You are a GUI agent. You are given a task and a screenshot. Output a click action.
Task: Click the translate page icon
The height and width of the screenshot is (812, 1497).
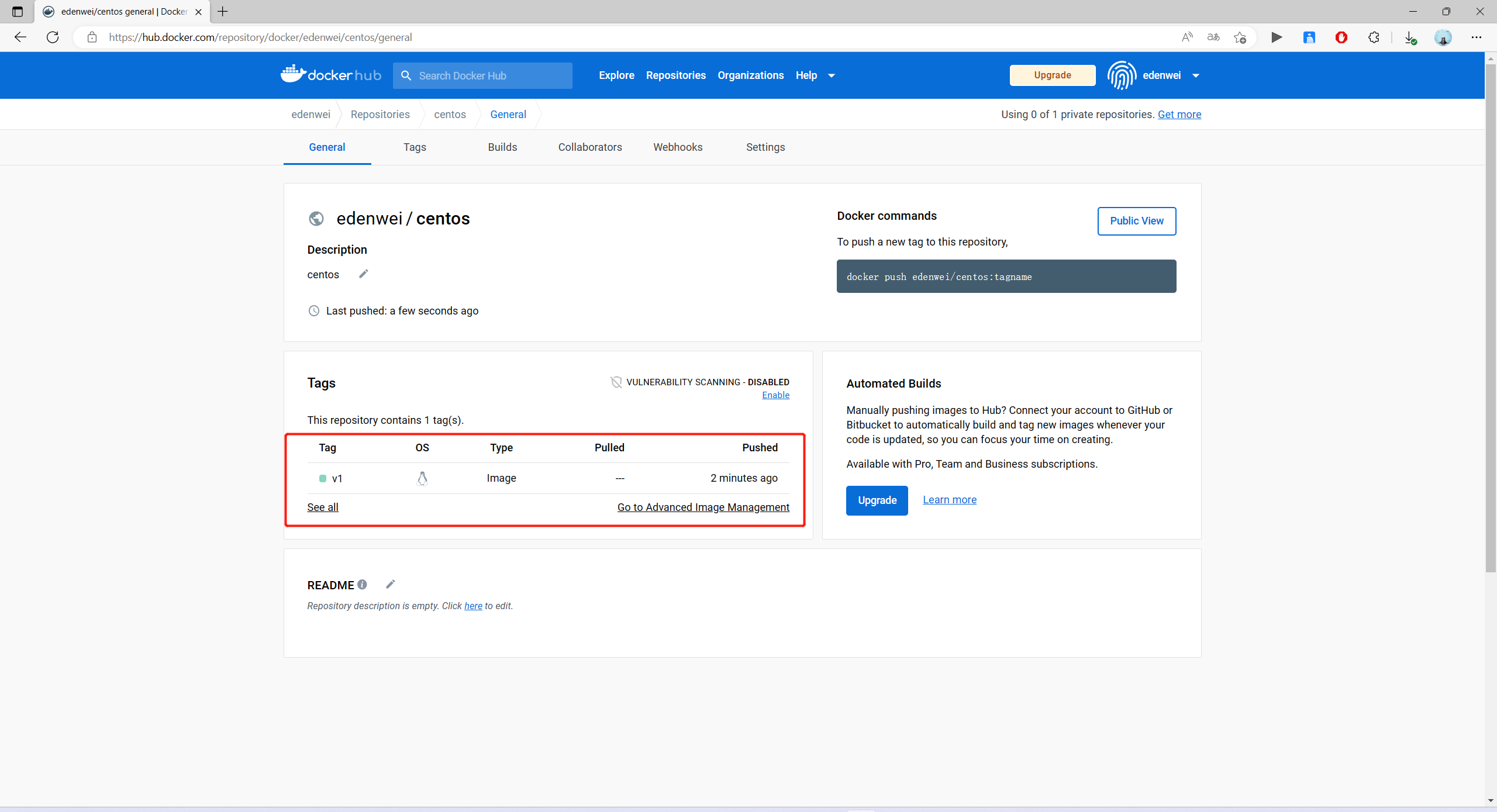(1213, 37)
